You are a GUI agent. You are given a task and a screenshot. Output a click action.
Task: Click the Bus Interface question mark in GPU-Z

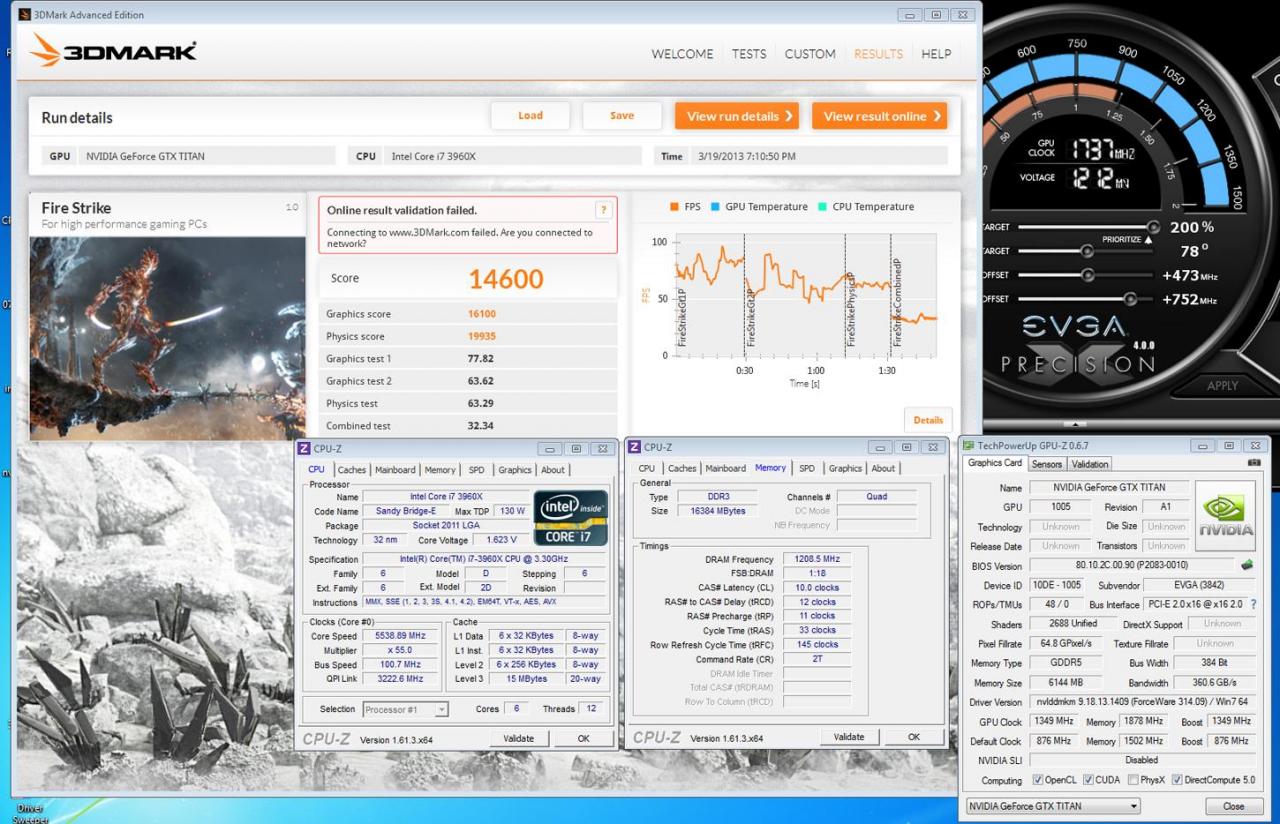click(x=1253, y=605)
